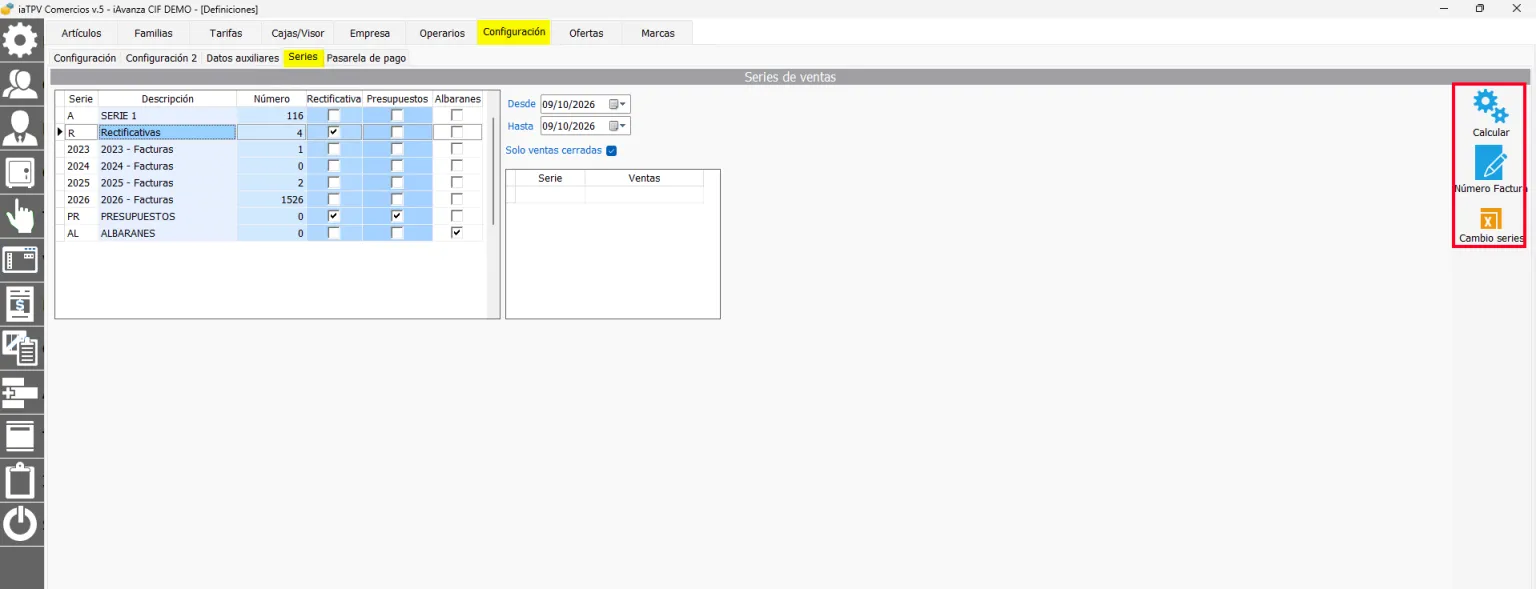Screen dimensions: 1536x589
Task: Switch to the Datos auxiliares subtab
Action: point(242,58)
